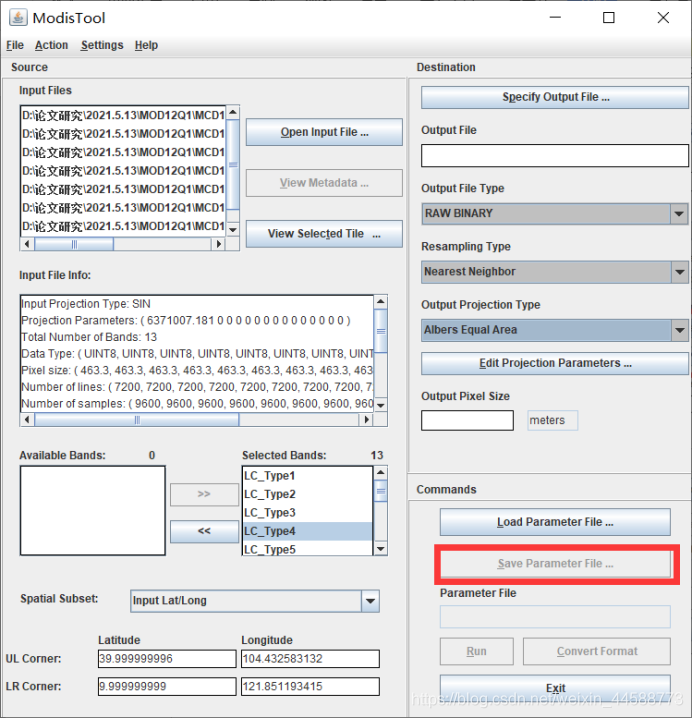
Task: Click Input File Info scroll right arrow
Action: coord(366,419)
